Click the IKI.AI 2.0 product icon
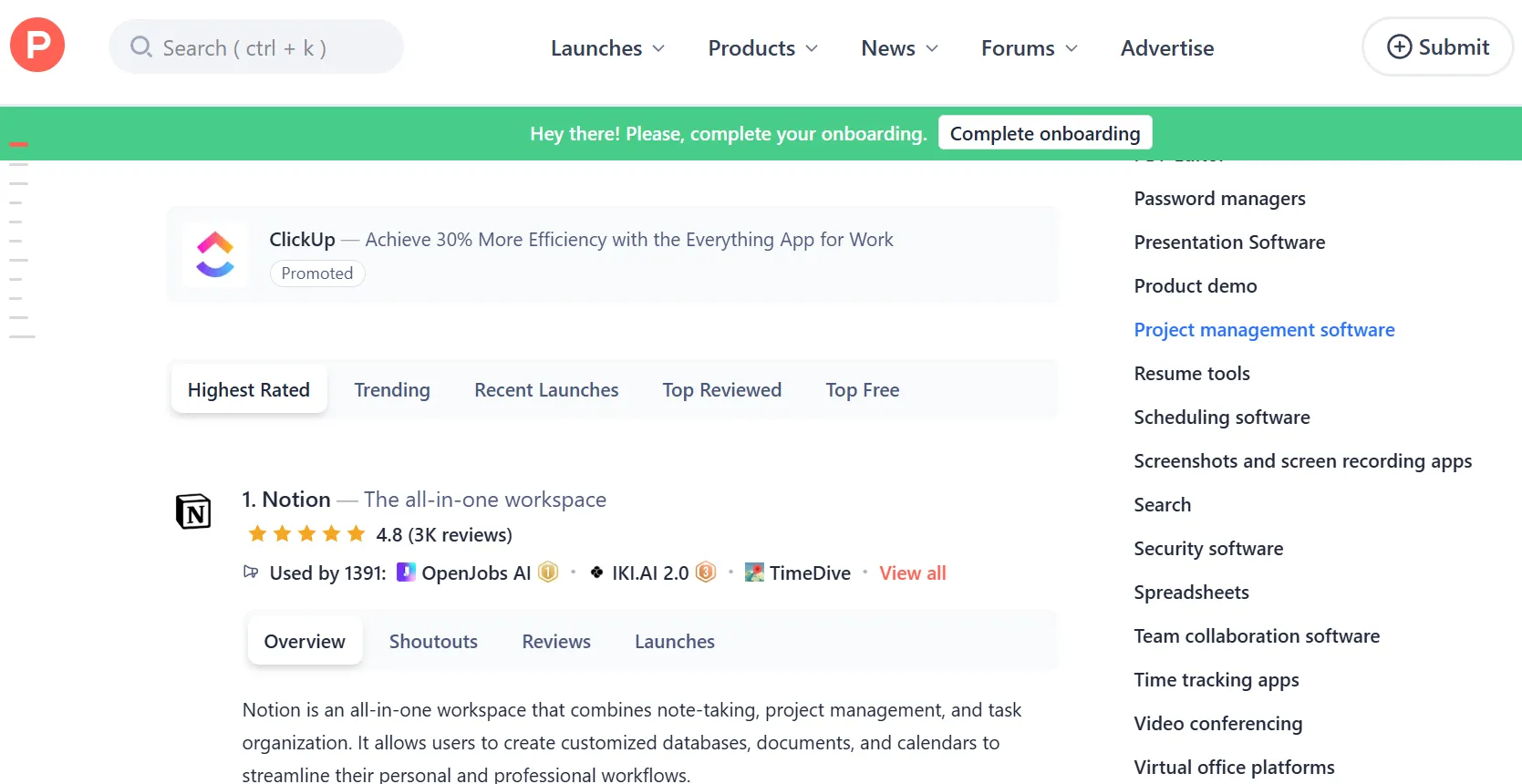The height and width of the screenshot is (784, 1522). click(596, 573)
